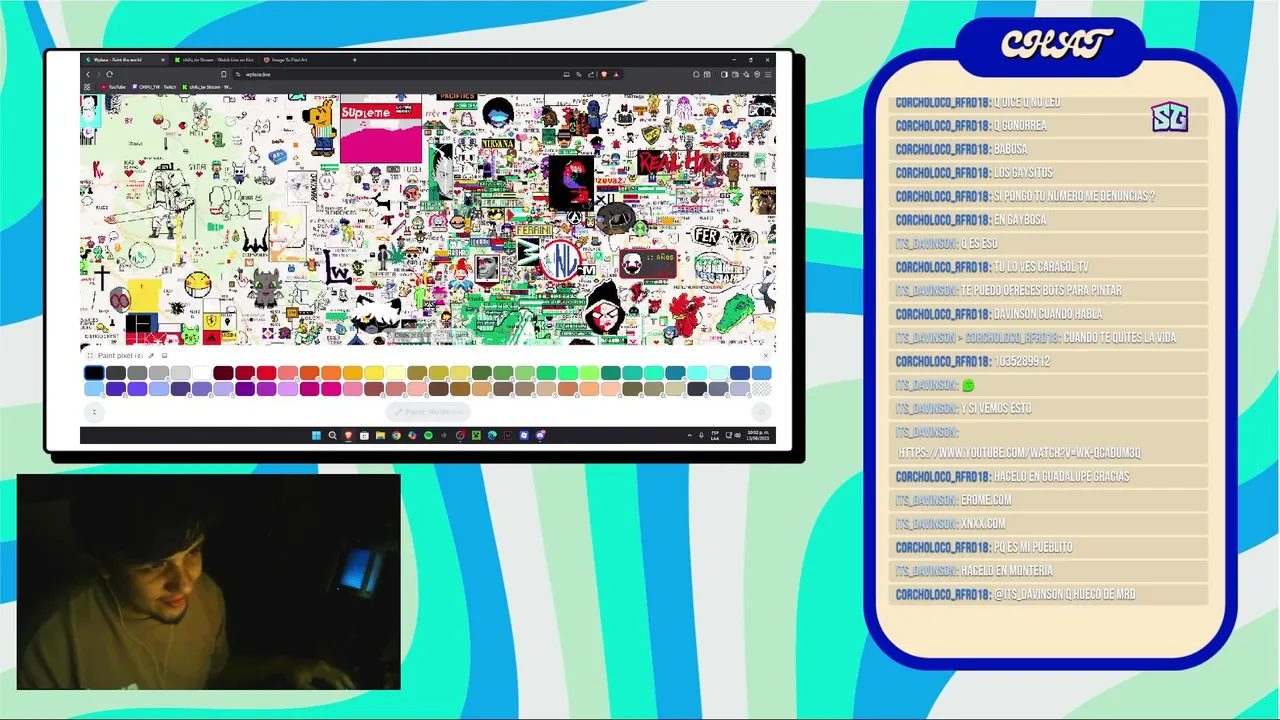
Task: Open Discord from the taskbar
Action: 540,435
